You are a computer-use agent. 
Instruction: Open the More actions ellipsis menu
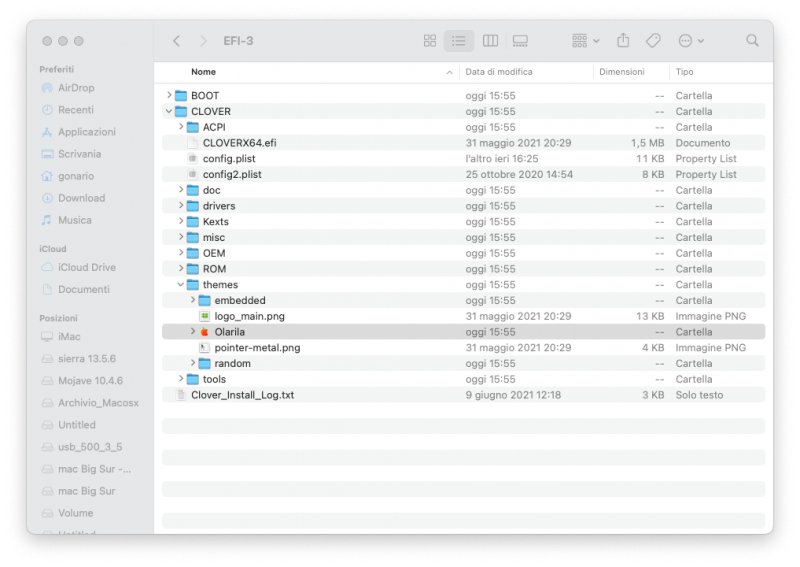[x=691, y=41]
